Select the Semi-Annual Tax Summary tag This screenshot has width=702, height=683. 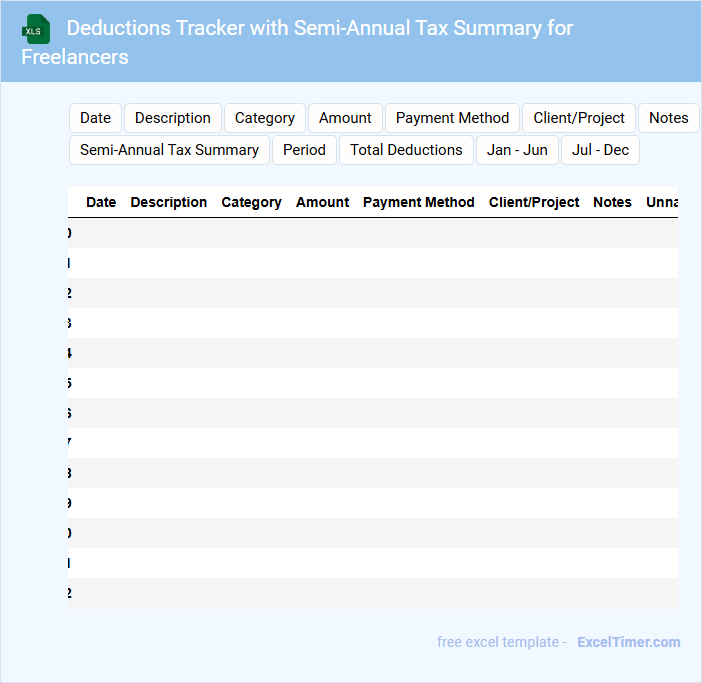pos(169,150)
